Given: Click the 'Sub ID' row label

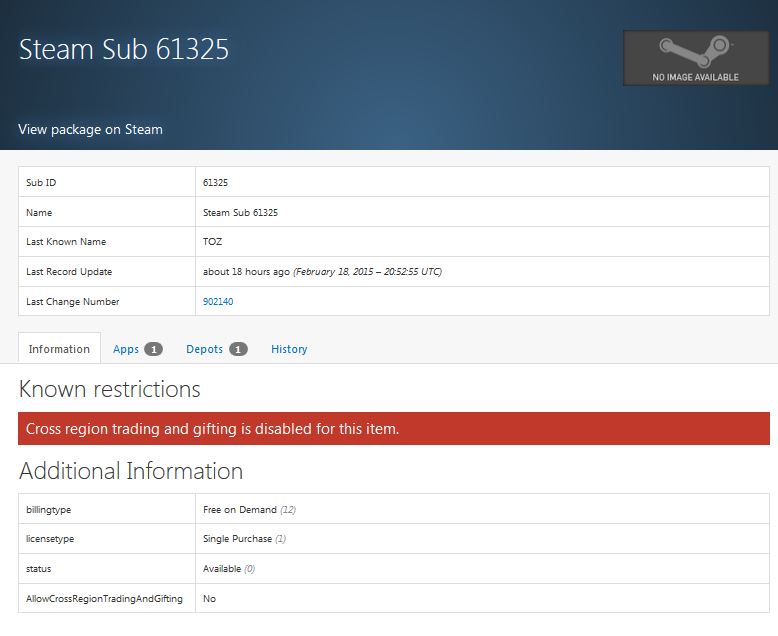Looking at the screenshot, I should click(41, 183).
